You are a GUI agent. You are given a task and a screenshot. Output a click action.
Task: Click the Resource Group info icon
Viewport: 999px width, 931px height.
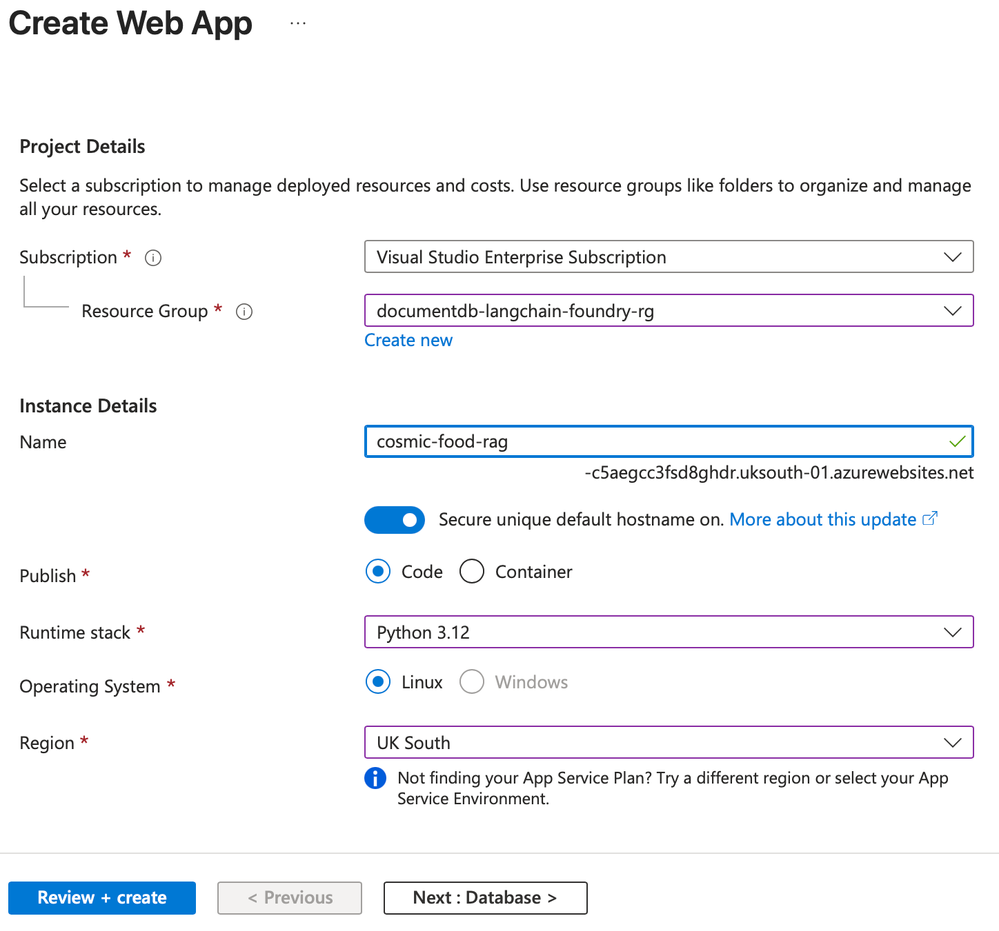coord(244,312)
